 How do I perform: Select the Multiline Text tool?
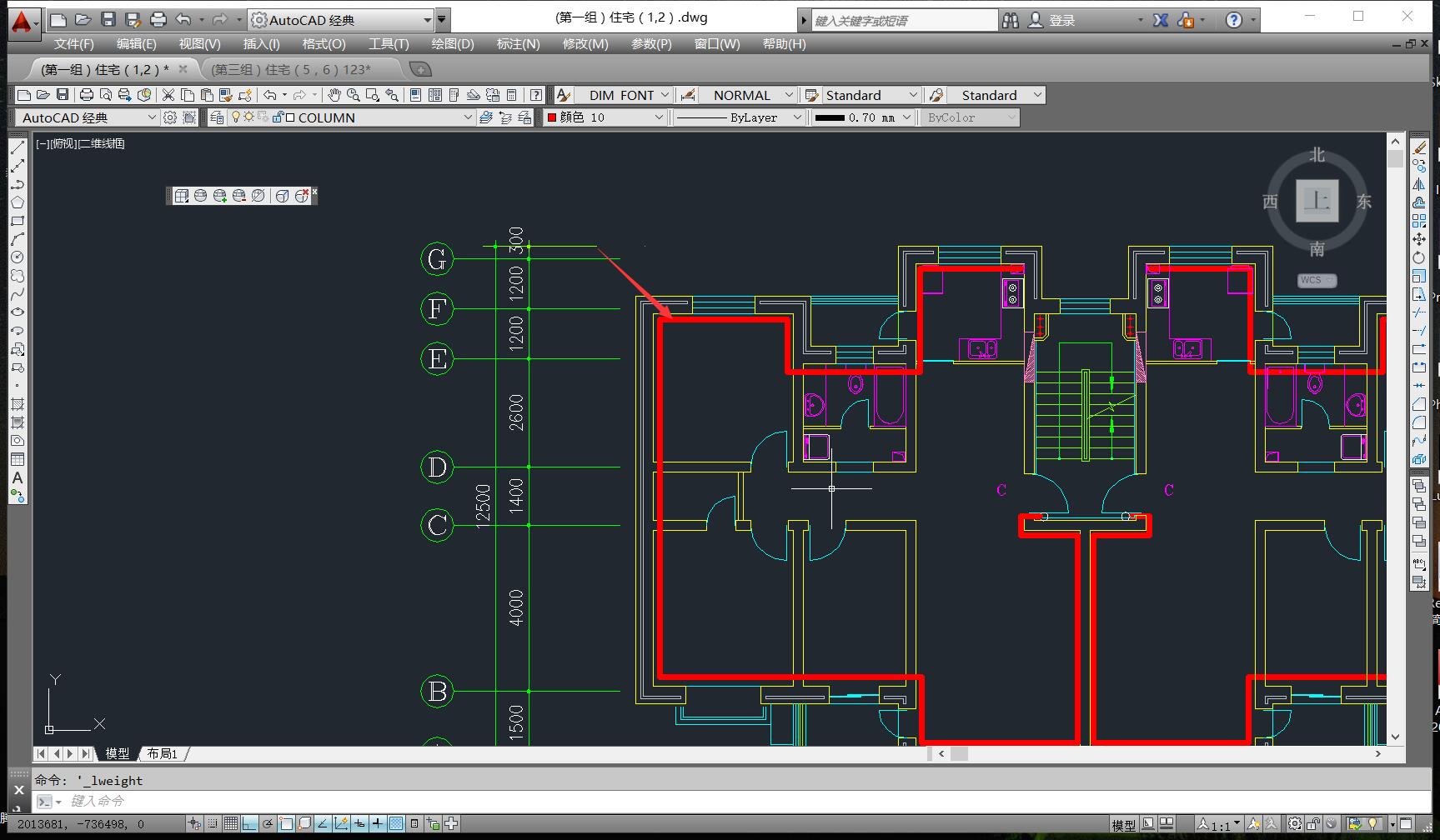[17, 477]
